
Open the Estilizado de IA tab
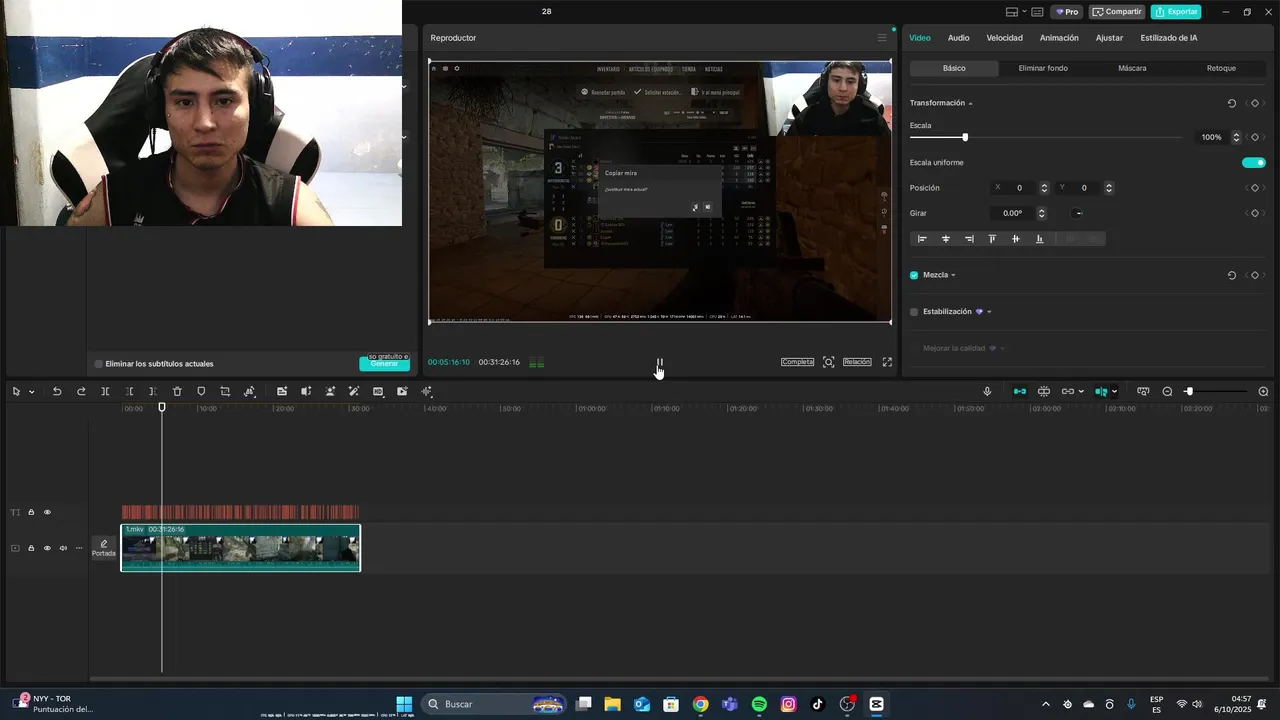1168,38
